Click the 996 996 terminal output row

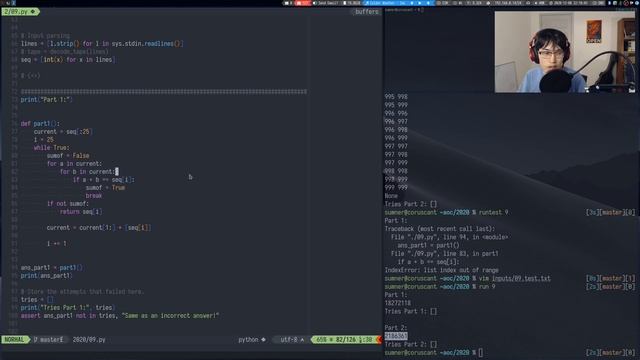pos(396,113)
